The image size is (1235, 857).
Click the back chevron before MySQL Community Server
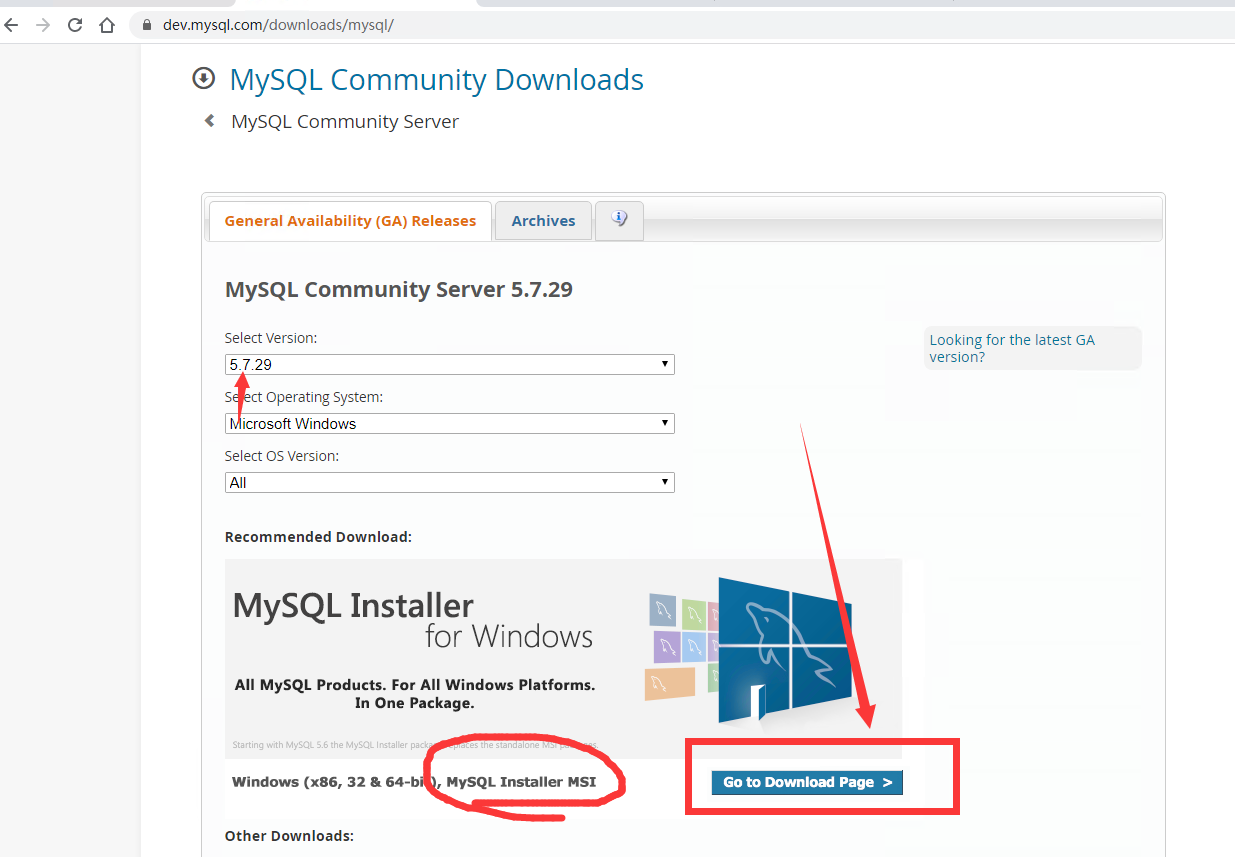click(x=210, y=121)
